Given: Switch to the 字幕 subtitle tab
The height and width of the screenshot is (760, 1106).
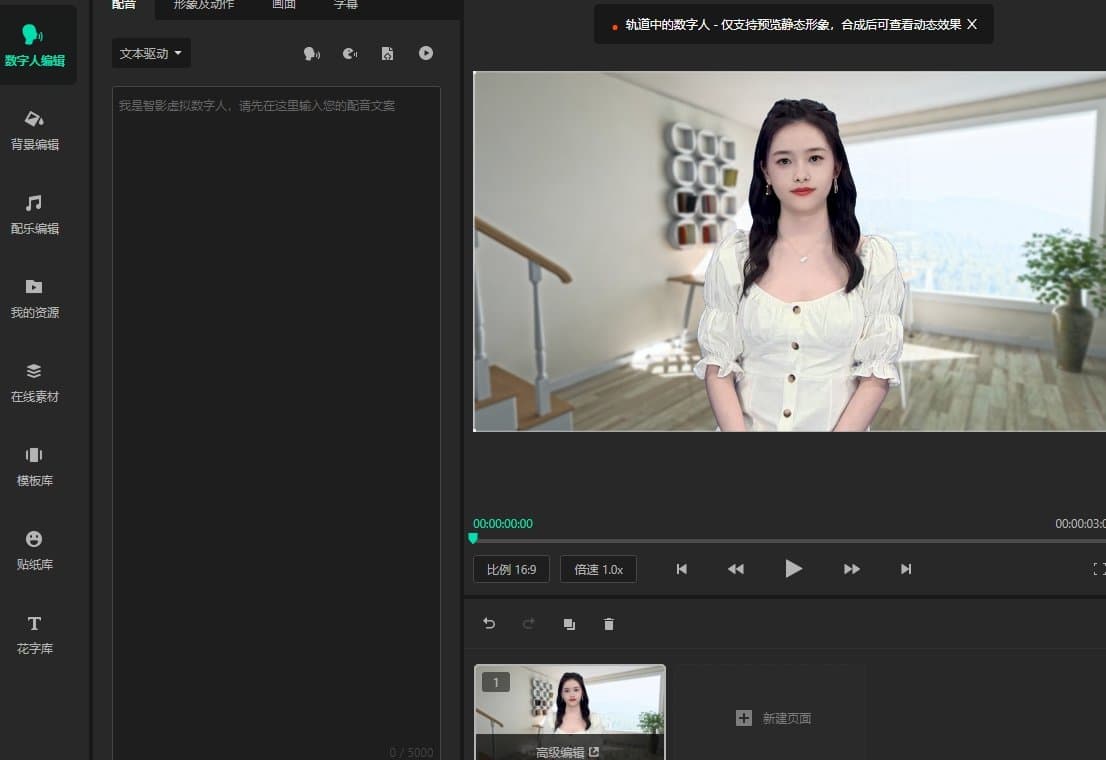Looking at the screenshot, I should pos(345,5).
